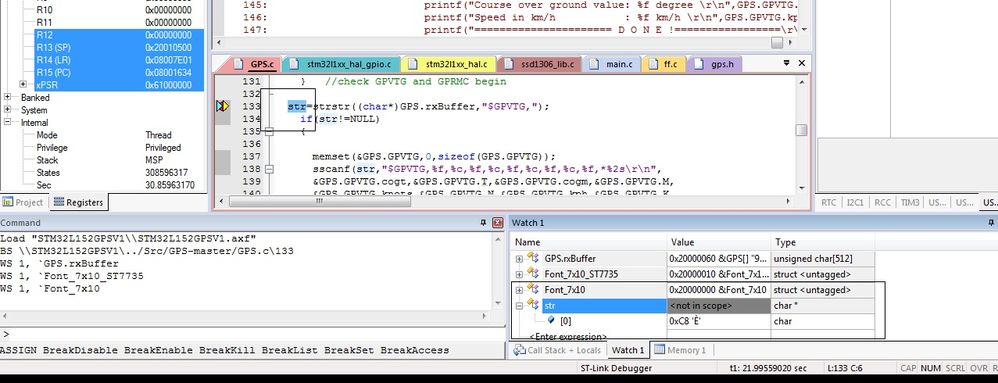Pin the Command window

click(x=482, y=223)
